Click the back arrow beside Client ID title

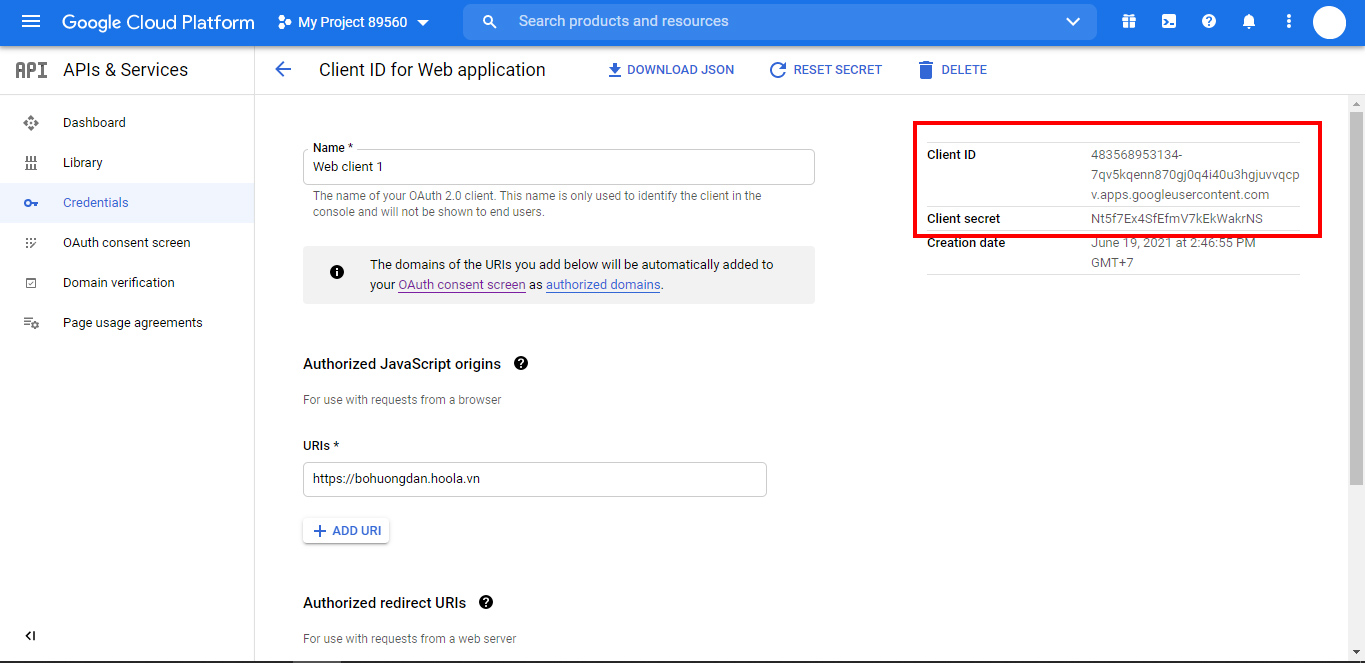coord(283,69)
